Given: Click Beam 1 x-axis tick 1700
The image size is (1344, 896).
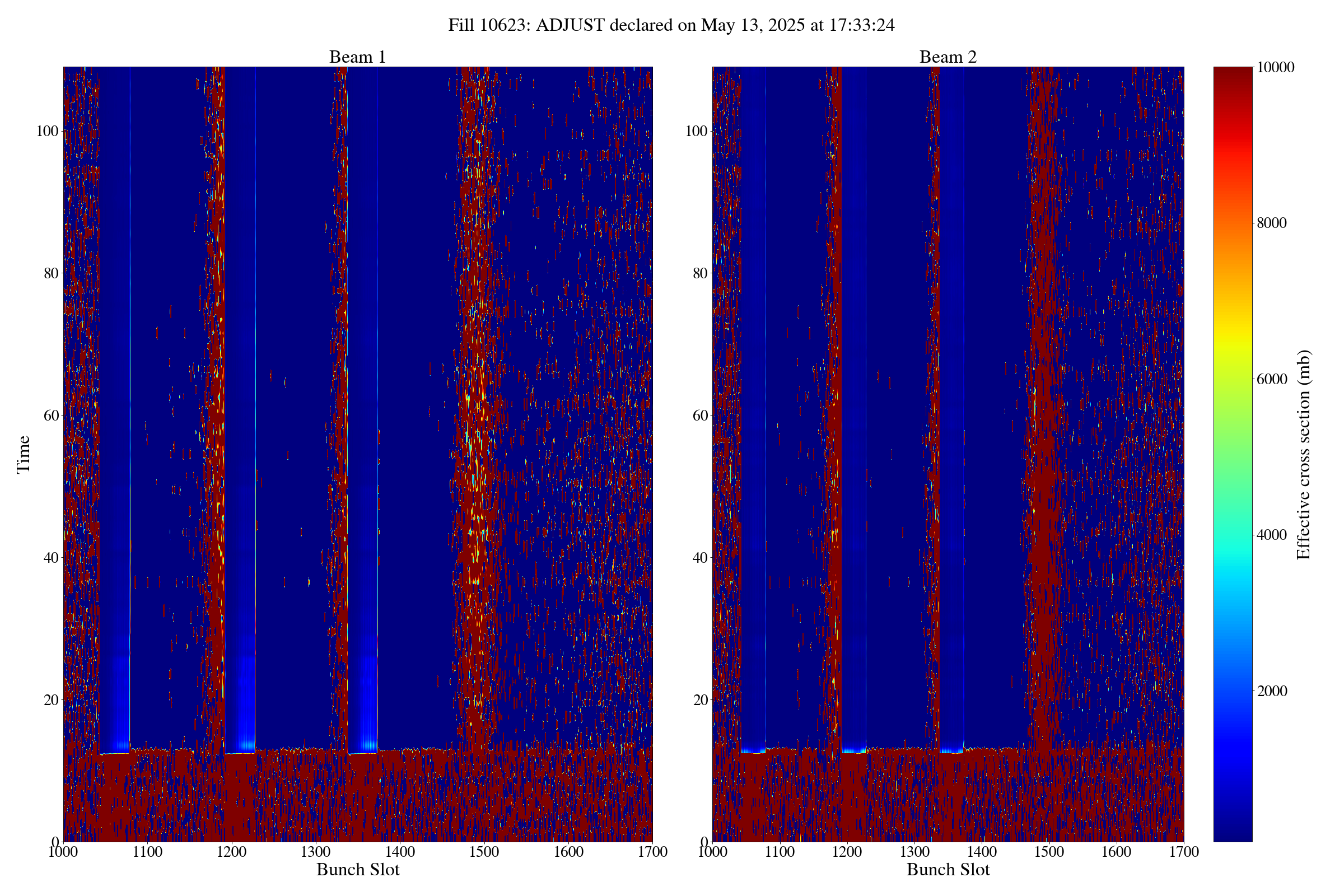Looking at the screenshot, I should (652, 852).
